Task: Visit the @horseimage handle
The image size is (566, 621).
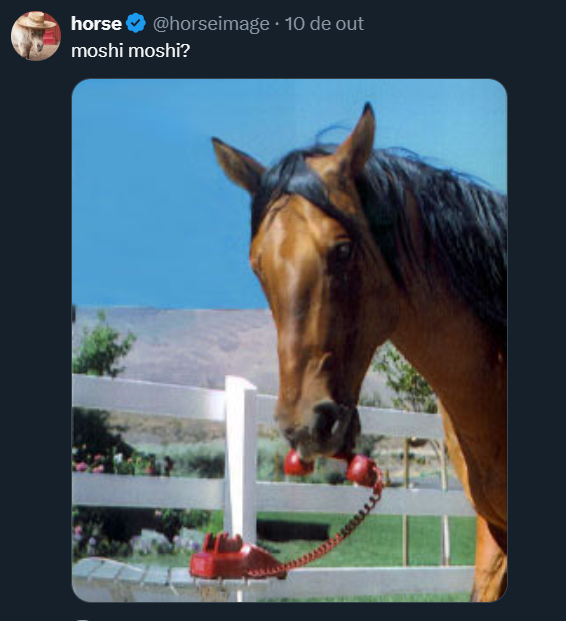Action: 211,24
